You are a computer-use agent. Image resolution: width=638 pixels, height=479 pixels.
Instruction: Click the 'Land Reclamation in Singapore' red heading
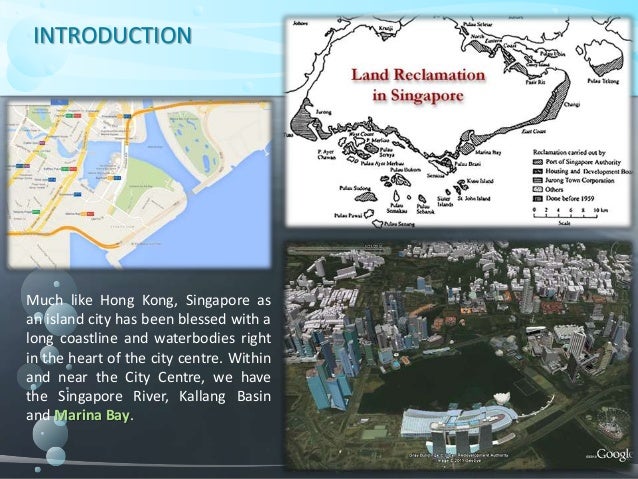(x=418, y=85)
